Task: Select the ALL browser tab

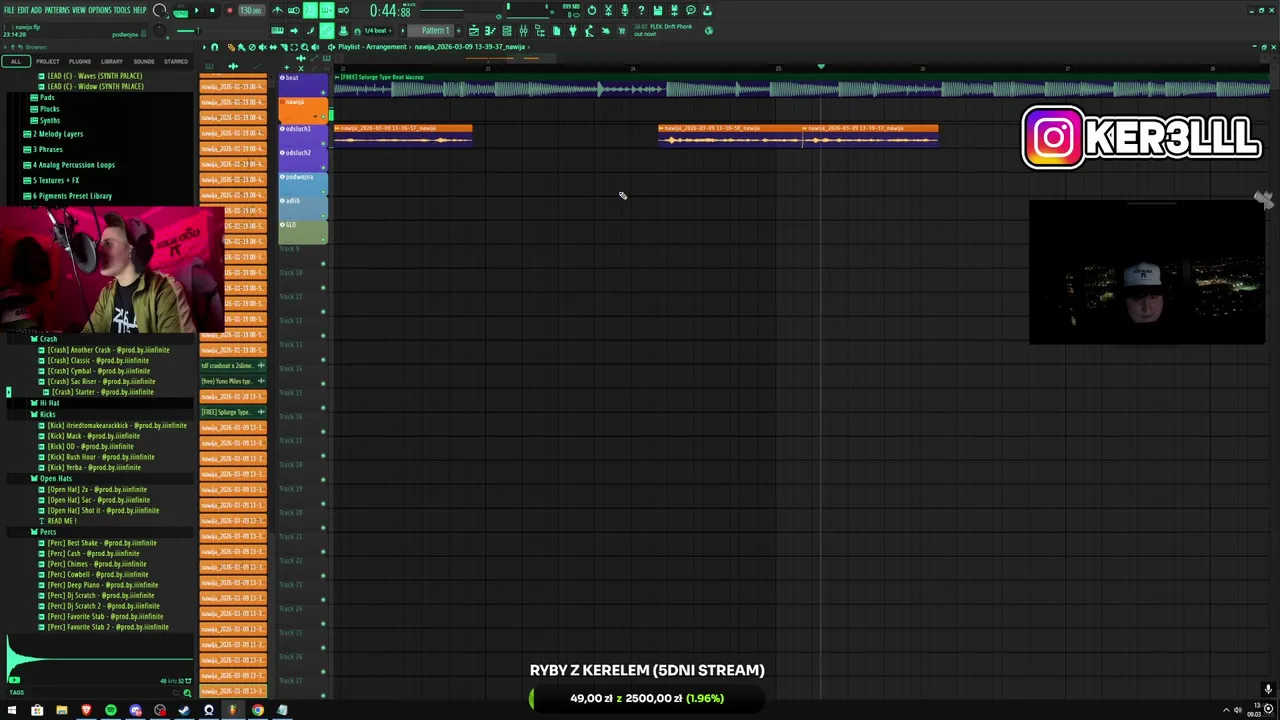Action: pos(15,61)
